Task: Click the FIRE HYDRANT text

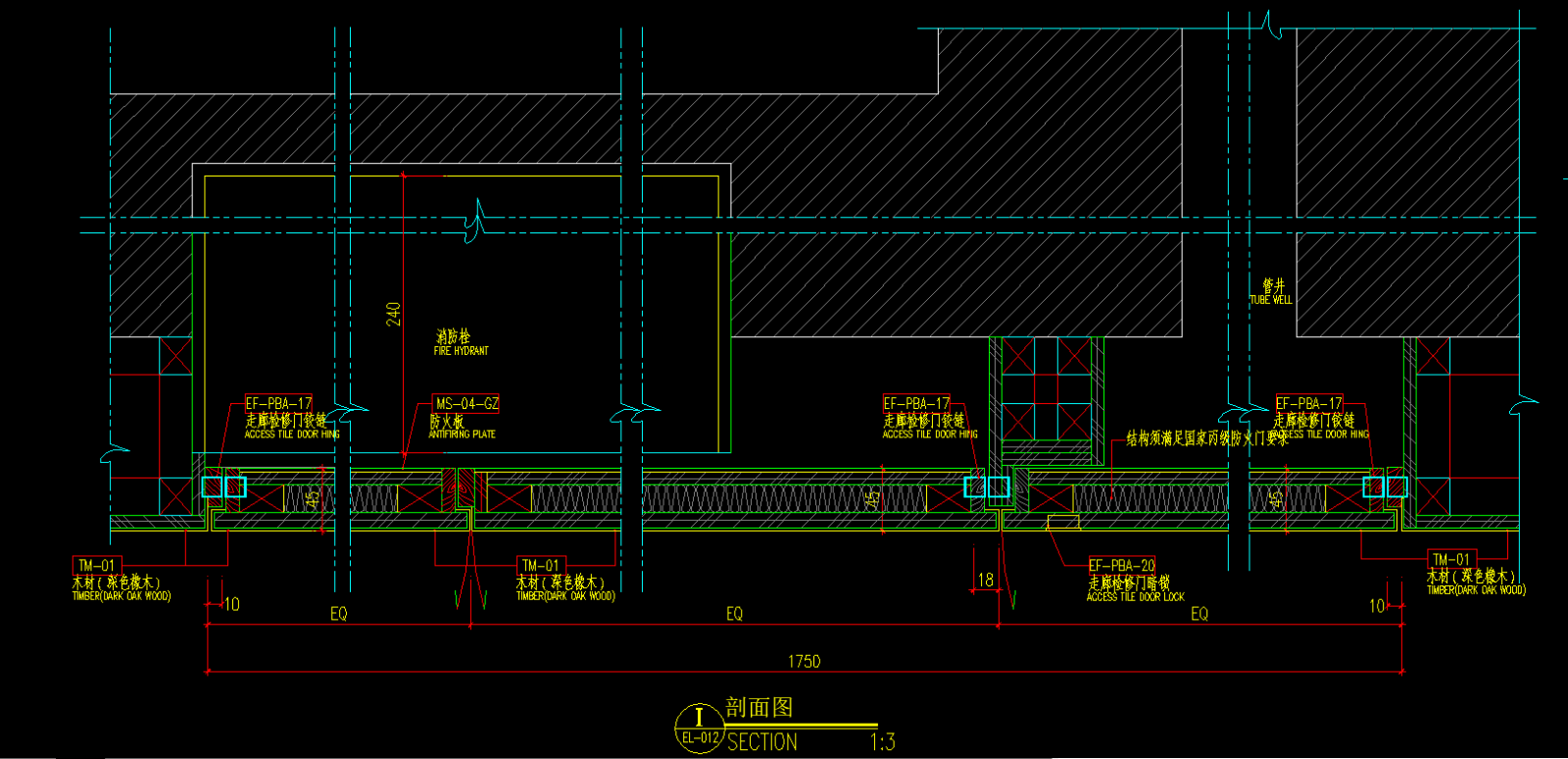Action: click(461, 350)
